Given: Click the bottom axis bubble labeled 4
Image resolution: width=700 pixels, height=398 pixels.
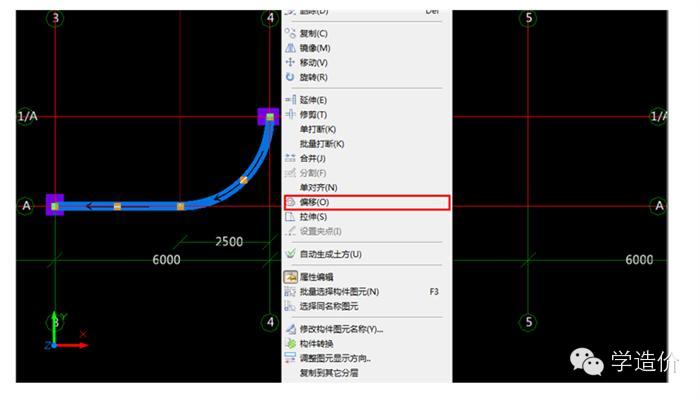Looking at the screenshot, I should click(270, 322).
